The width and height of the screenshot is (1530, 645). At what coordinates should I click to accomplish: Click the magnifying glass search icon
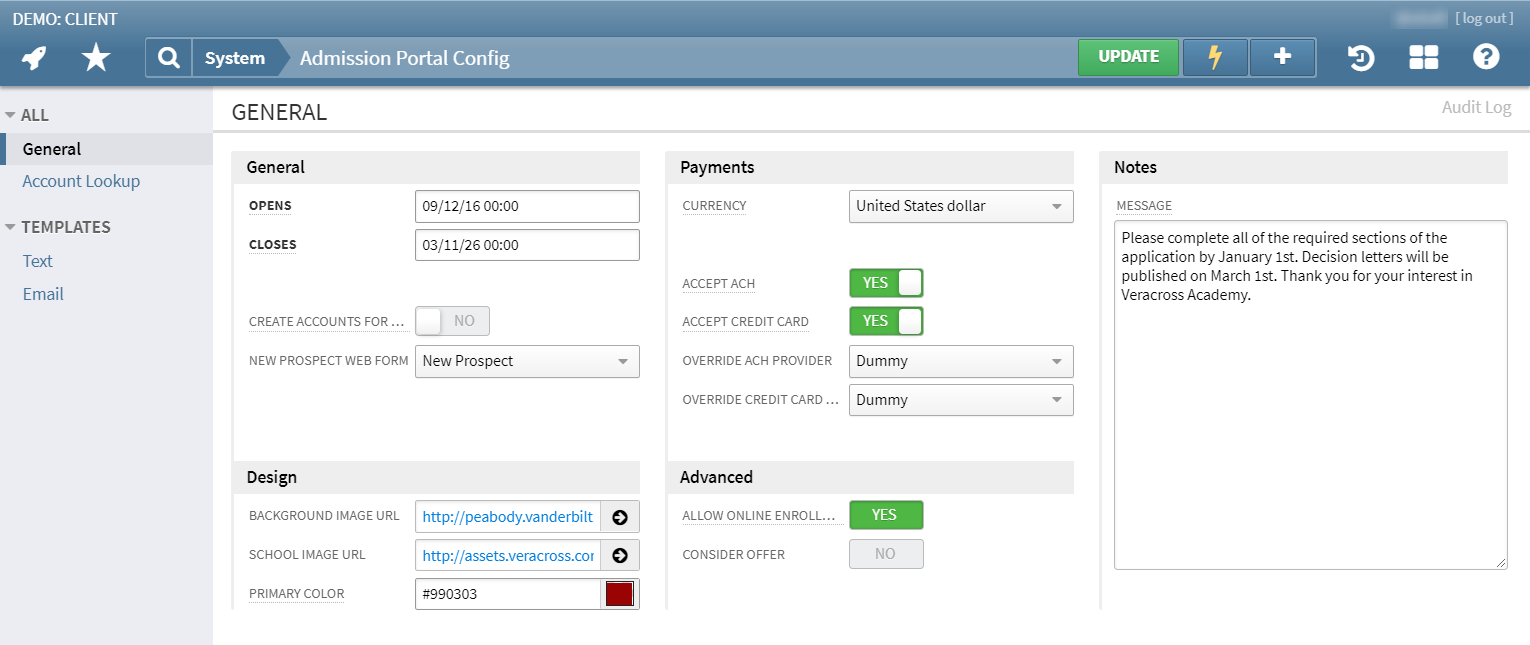(169, 58)
